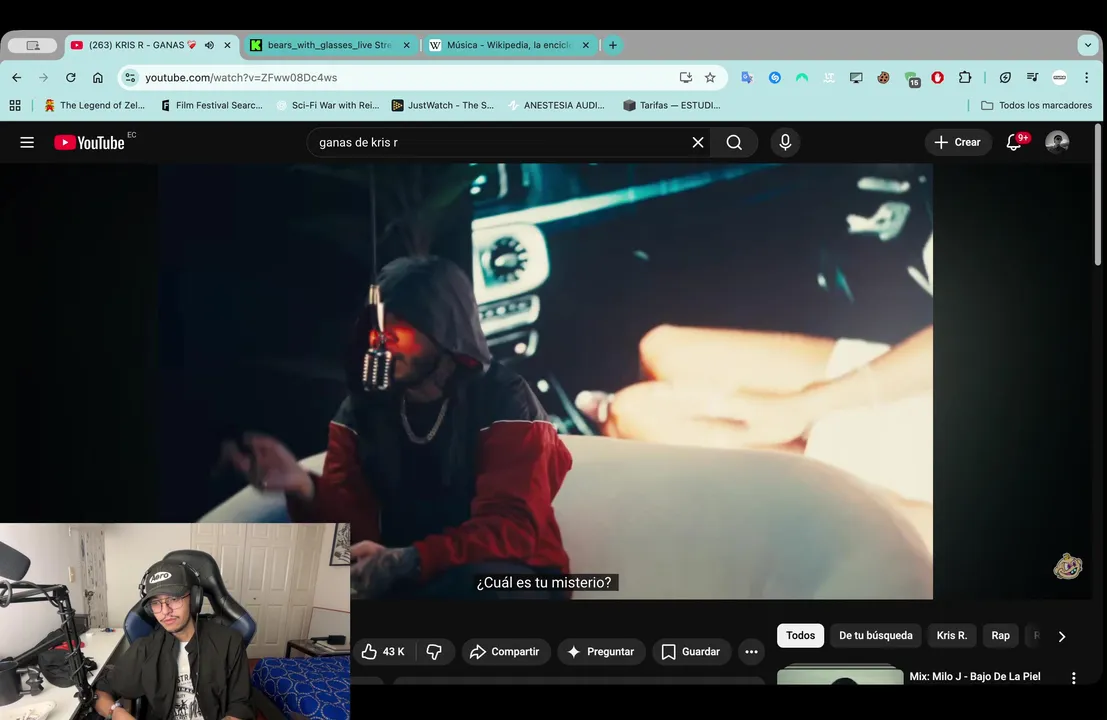The width and height of the screenshot is (1107, 720).
Task: Open the Extensions puzzle menu
Action: tap(965, 78)
